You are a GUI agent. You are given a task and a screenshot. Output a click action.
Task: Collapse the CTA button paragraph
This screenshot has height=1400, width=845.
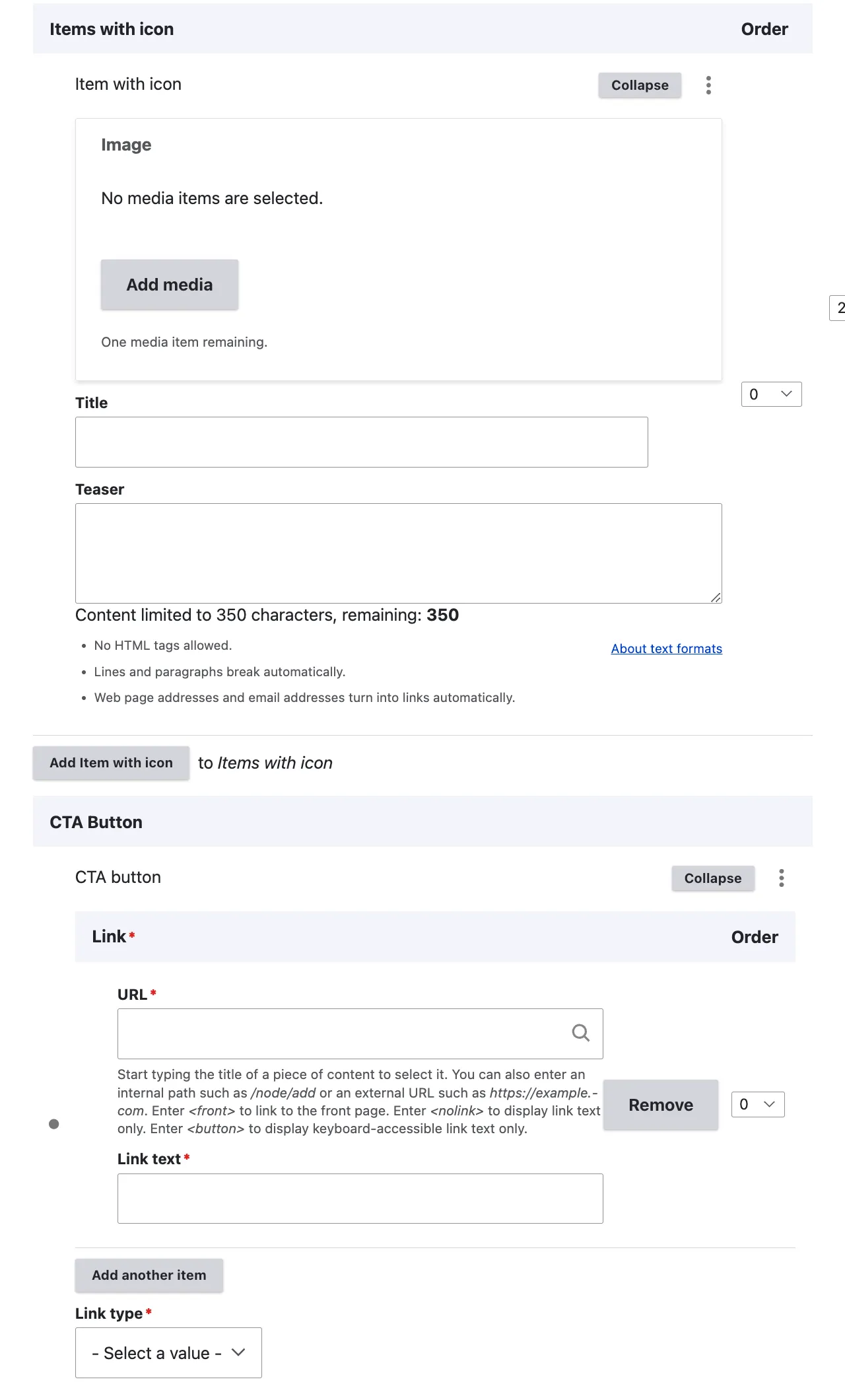point(712,878)
